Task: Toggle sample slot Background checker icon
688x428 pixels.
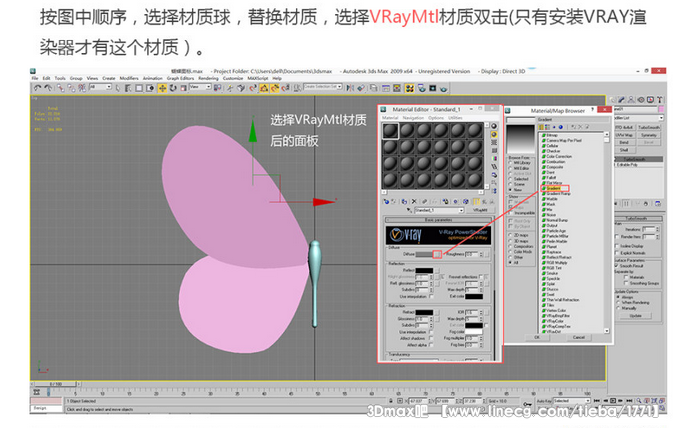Action: 494,143
